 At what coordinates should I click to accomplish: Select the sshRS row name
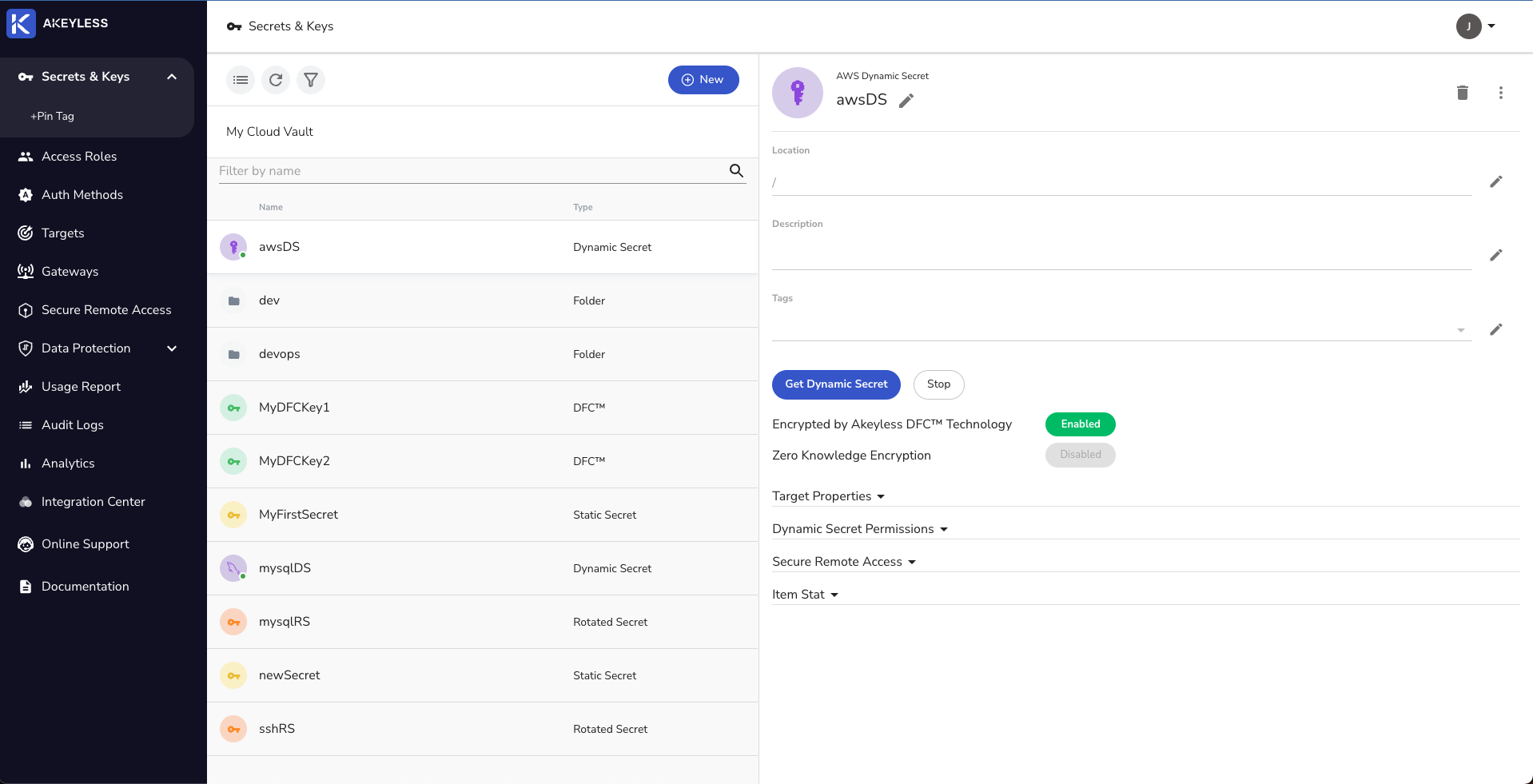point(277,729)
